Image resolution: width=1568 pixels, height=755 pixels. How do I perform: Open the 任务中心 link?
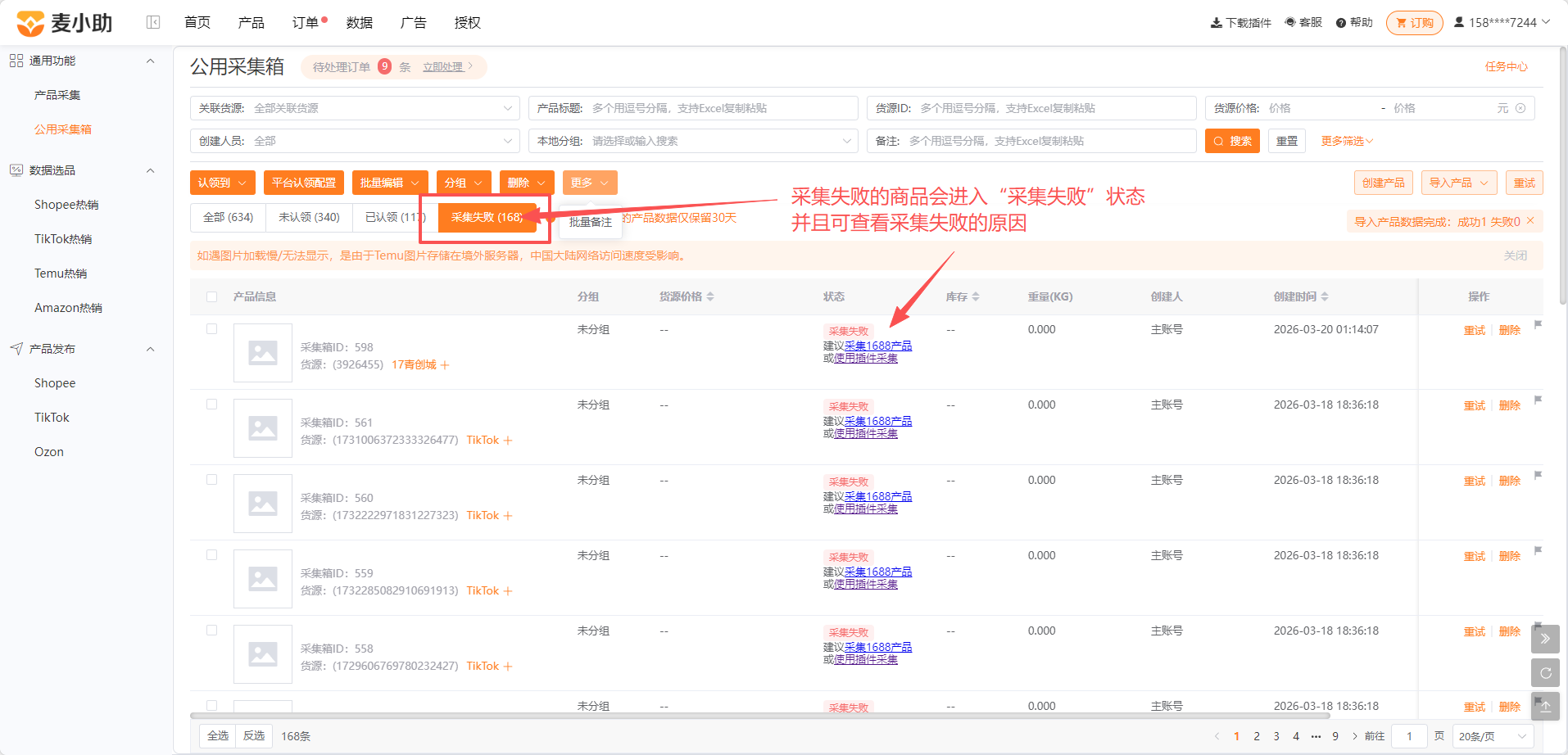(1507, 66)
